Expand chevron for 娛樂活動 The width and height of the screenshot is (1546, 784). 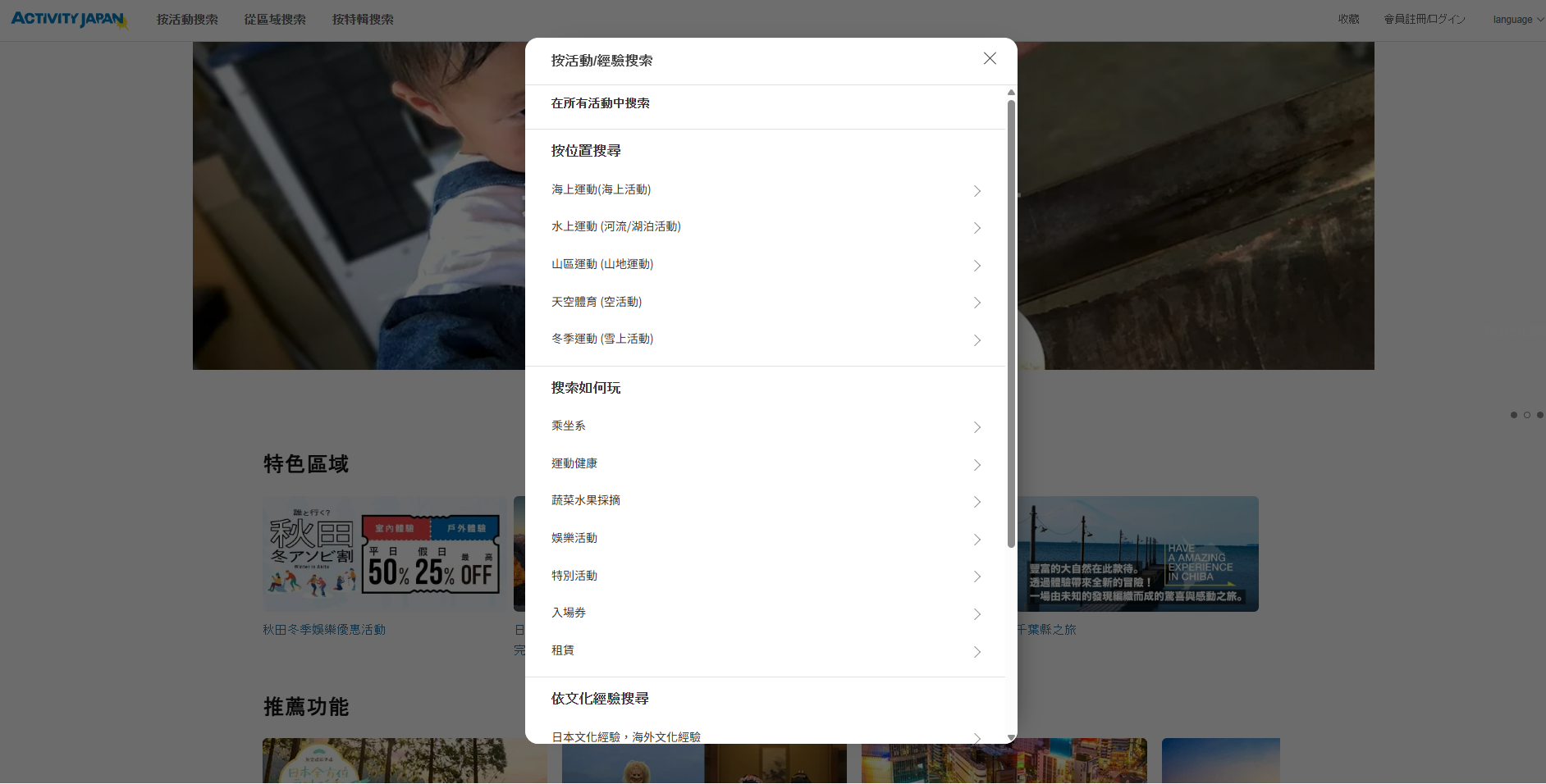coord(977,540)
